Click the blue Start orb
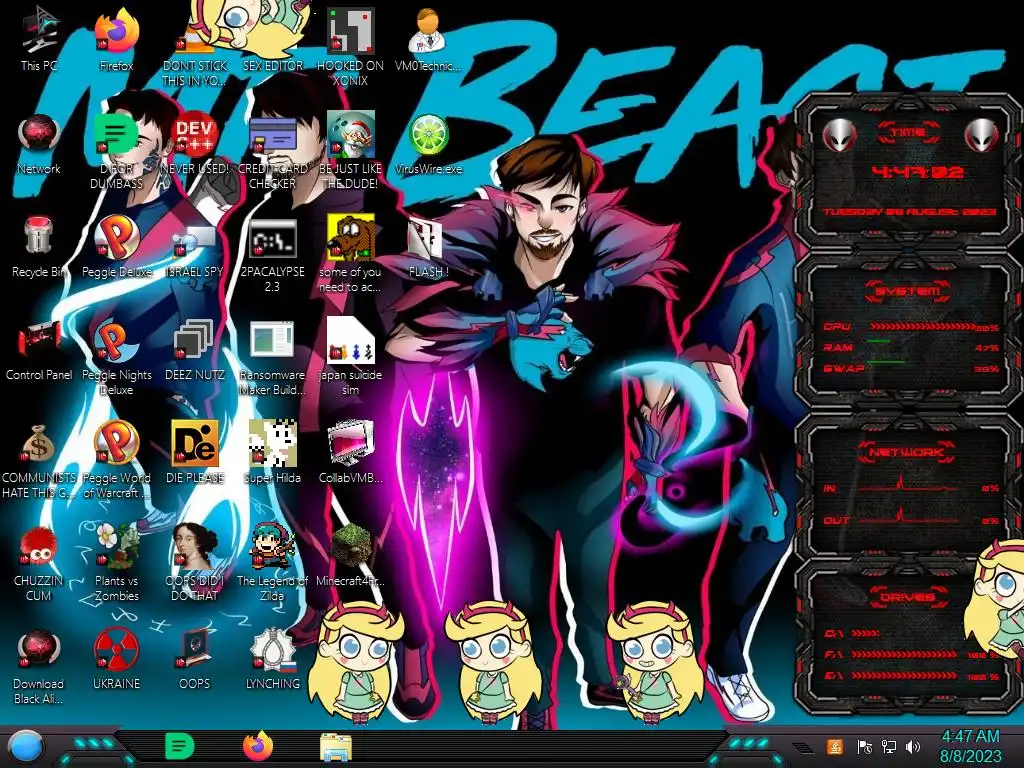Screen dimensions: 1024x768 pyautogui.click(x=26, y=747)
